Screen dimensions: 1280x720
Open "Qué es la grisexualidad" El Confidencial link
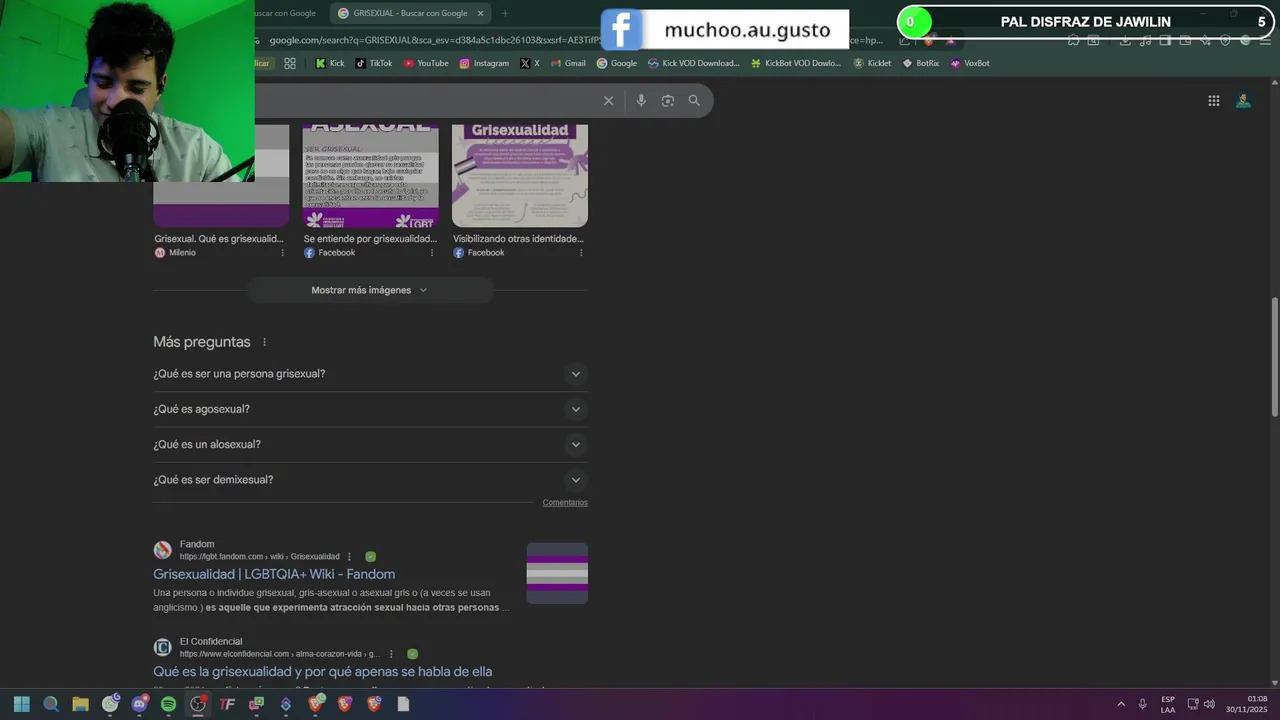pyautogui.click(x=322, y=672)
